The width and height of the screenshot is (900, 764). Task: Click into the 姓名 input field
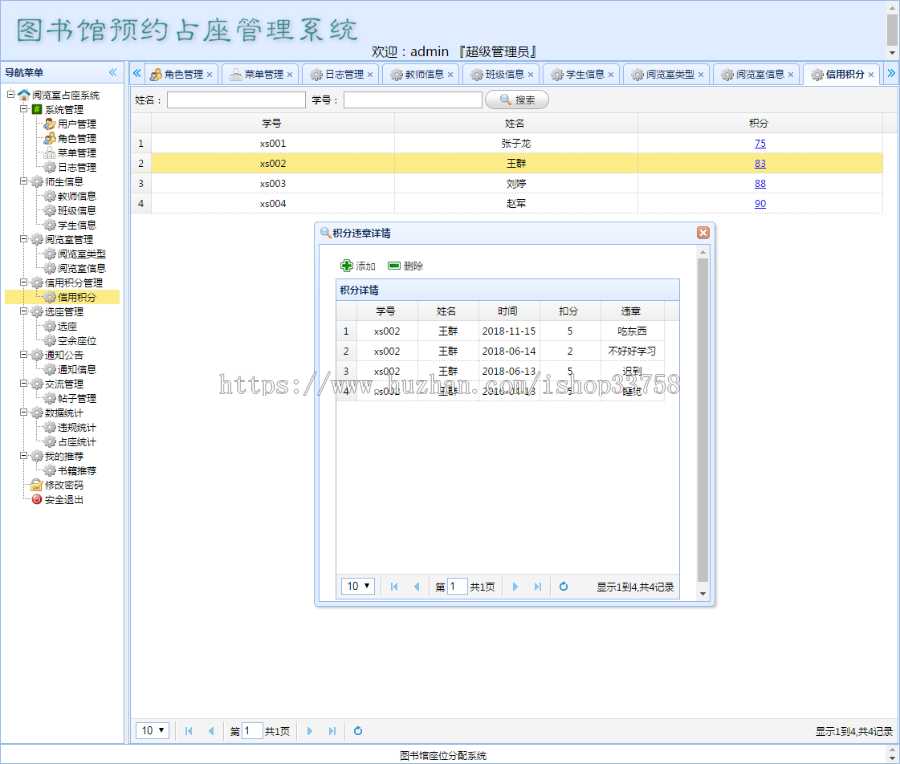[x=235, y=100]
